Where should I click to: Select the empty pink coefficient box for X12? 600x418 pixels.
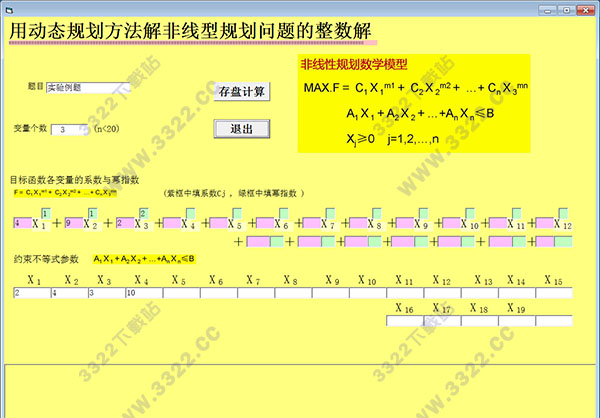click(545, 223)
